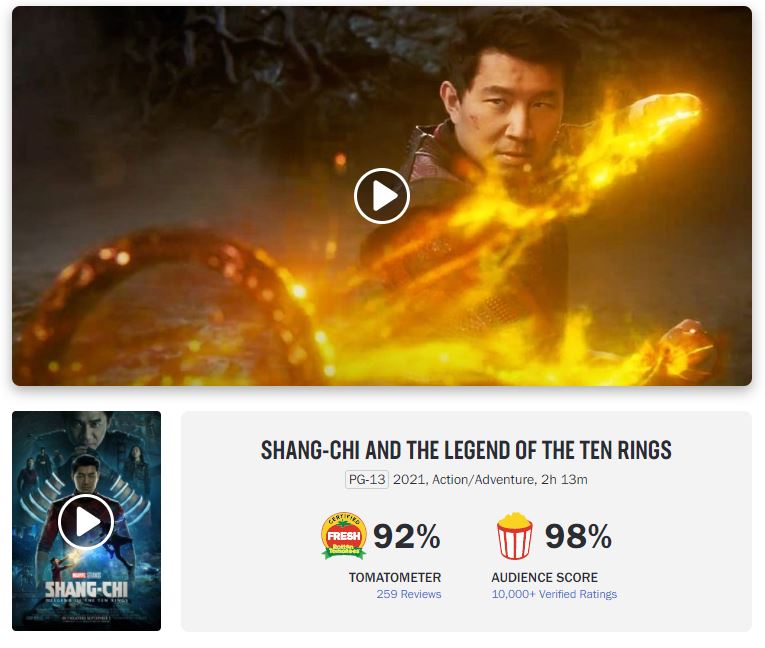Click the 92% Tomatometer score
The image size is (765, 648).
[x=406, y=536]
